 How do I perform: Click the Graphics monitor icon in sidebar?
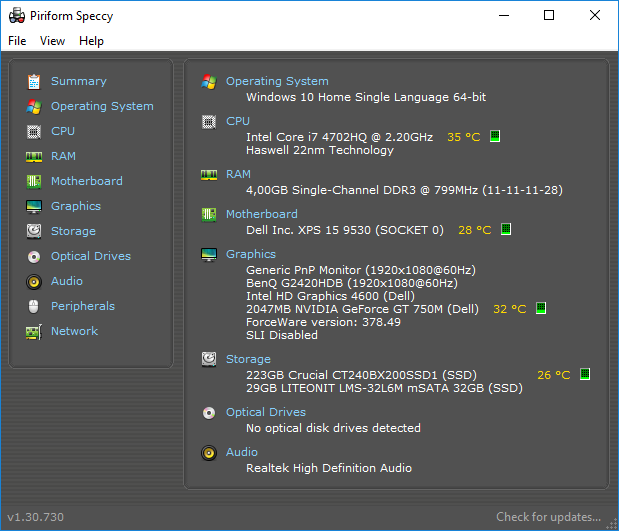[34, 206]
